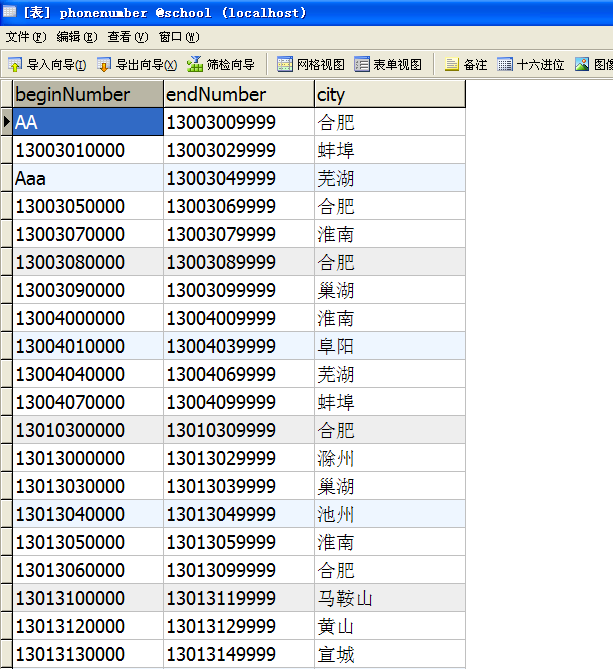This screenshot has width=613, height=669.
Task: Select the city column header
Action: click(388, 94)
